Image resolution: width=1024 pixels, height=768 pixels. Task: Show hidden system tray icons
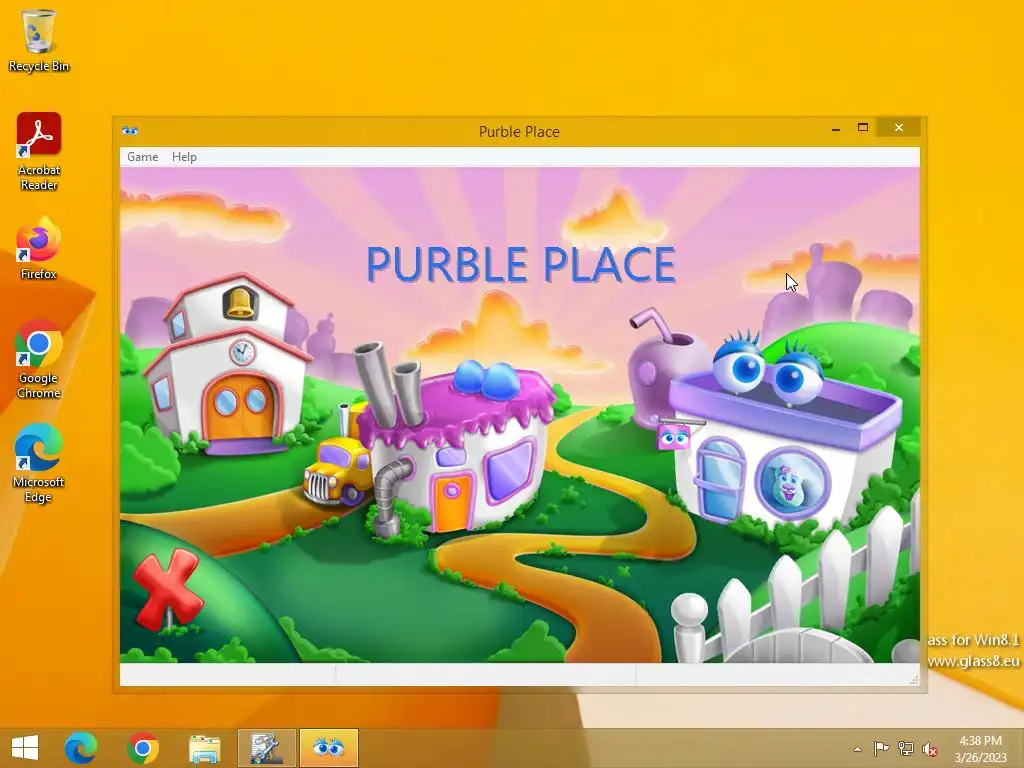[857, 749]
